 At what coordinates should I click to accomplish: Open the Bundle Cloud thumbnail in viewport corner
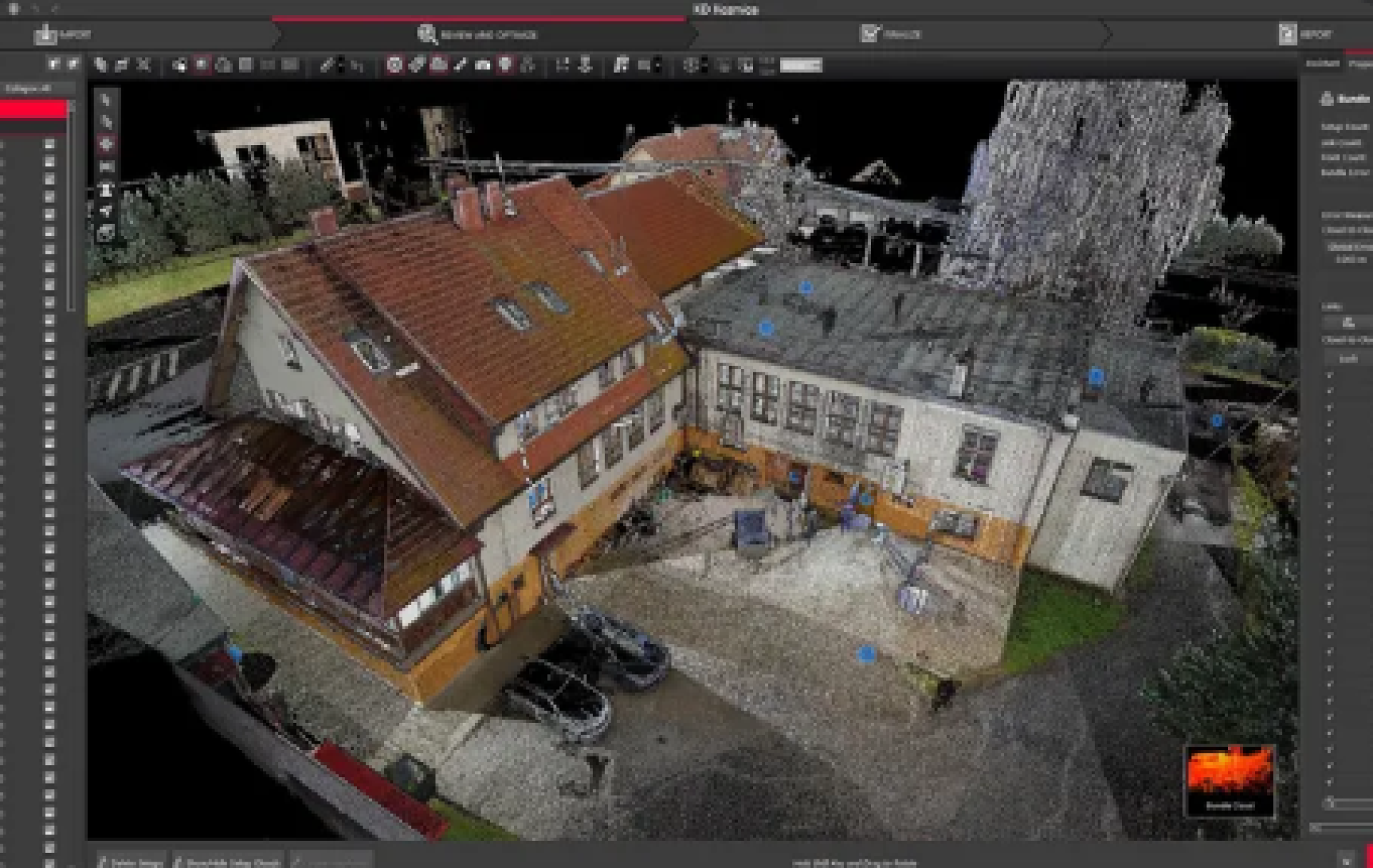[1230, 781]
